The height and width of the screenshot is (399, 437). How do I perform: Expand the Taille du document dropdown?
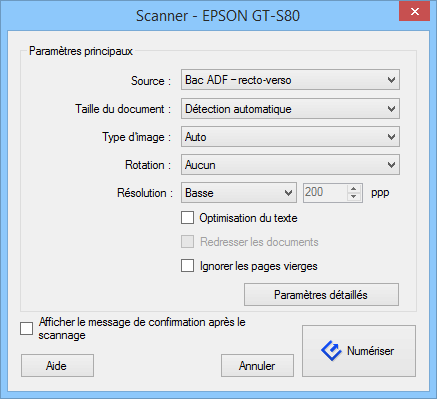coord(290,109)
